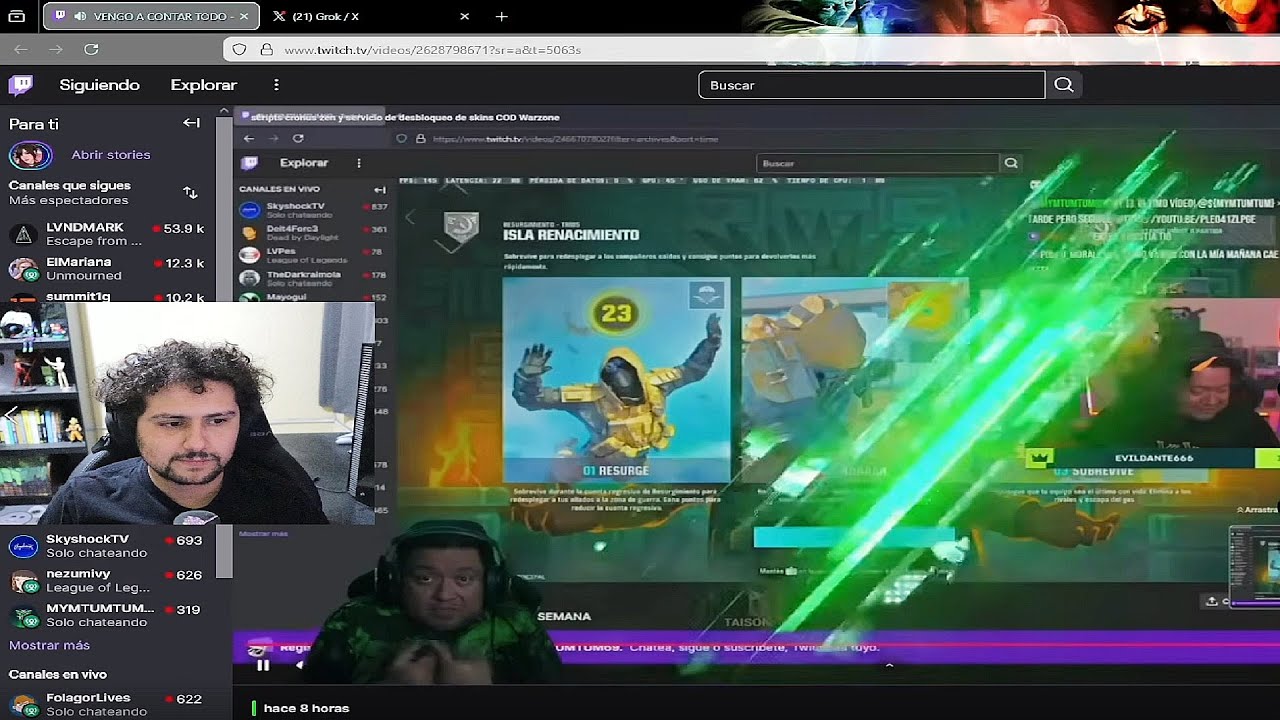Click the inner stream Buscar search field
The height and width of the screenshot is (720, 1280).
pos(877,163)
